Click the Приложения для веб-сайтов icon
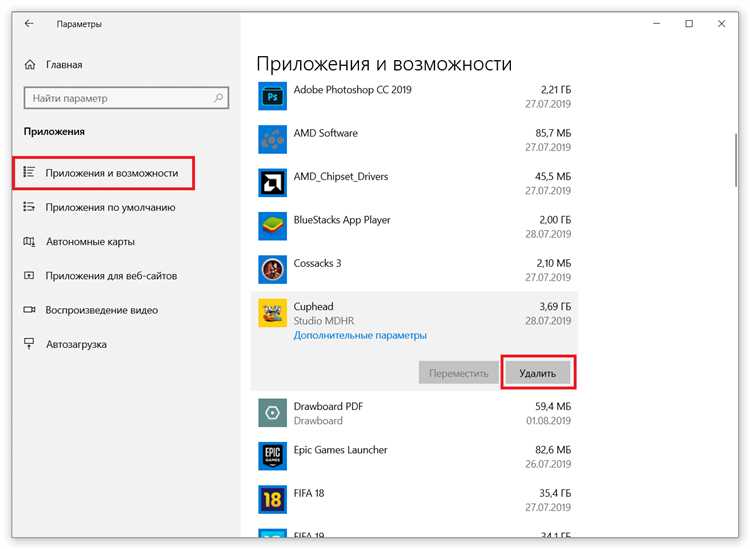The height and width of the screenshot is (549, 750). [29, 275]
